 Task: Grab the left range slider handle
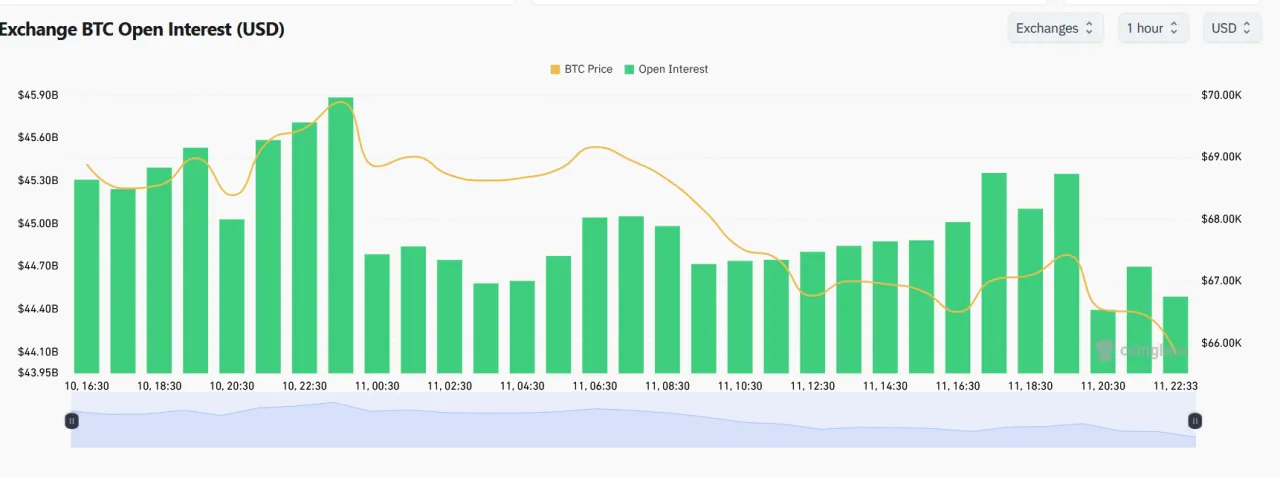tap(72, 421)
